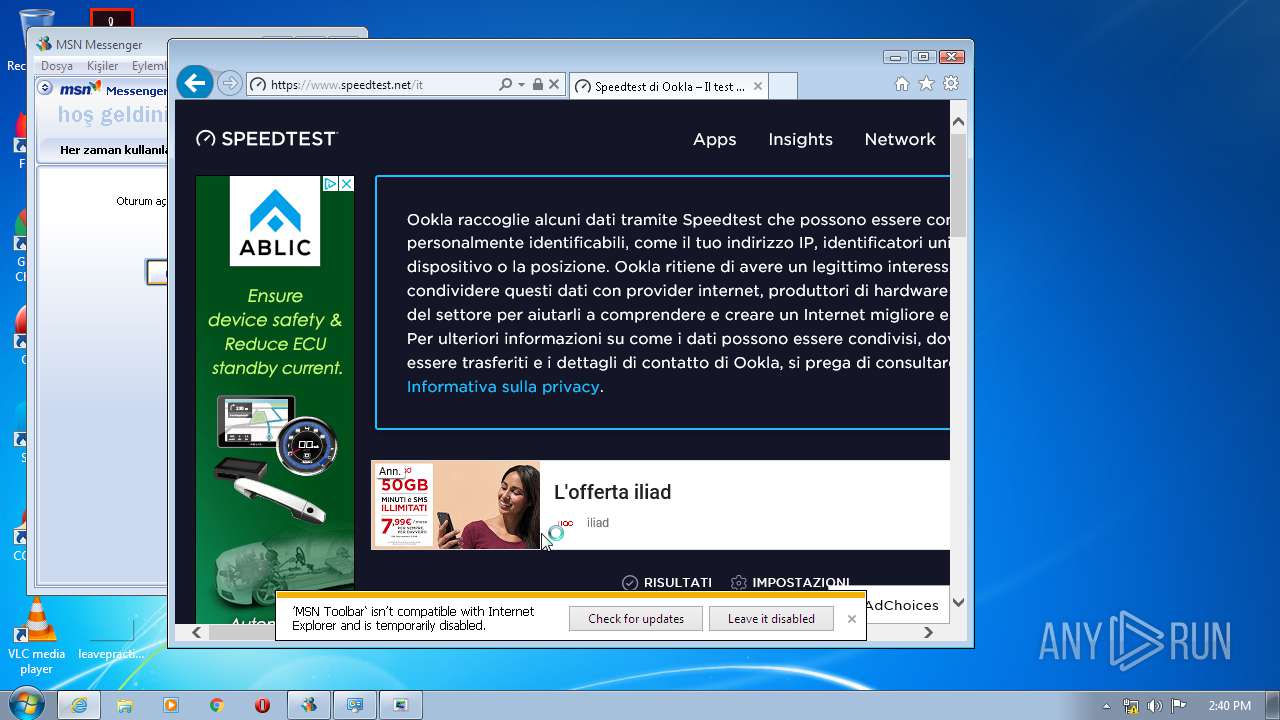Click the browser forward arrow

[229, 84]
